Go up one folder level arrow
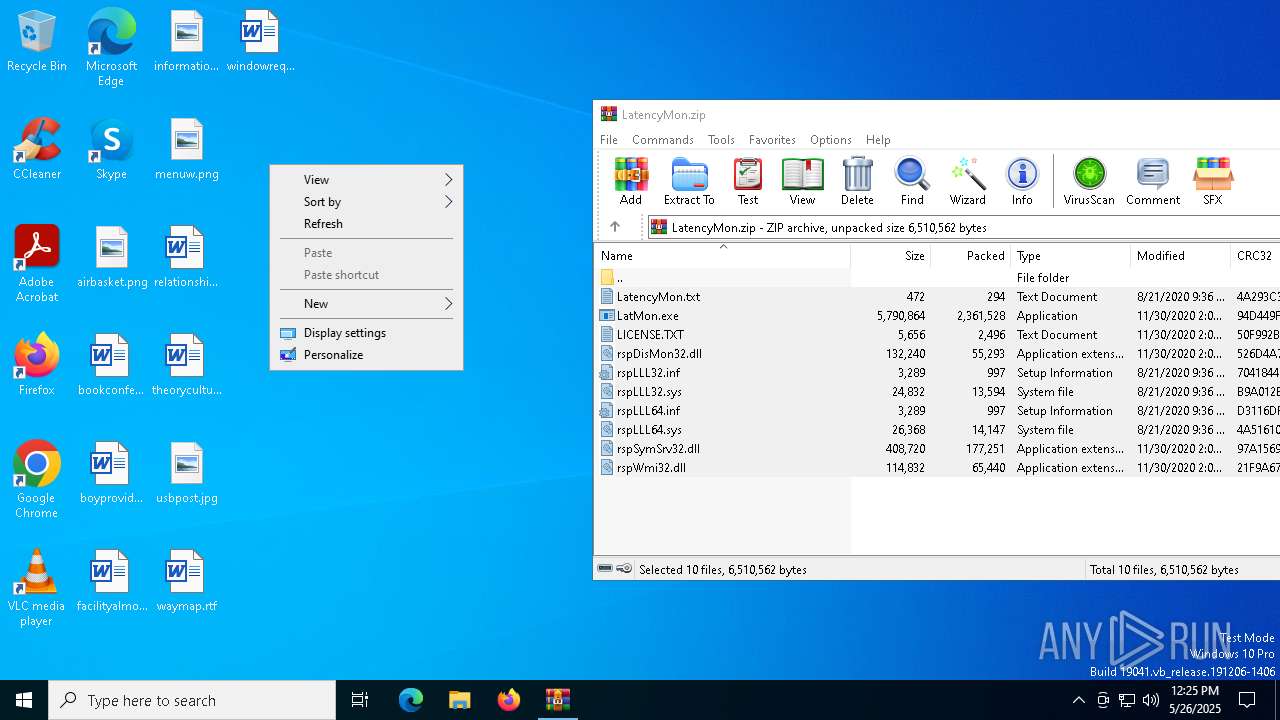The height and width of the screenshot is (720, 1280). [x=615, y=227]
